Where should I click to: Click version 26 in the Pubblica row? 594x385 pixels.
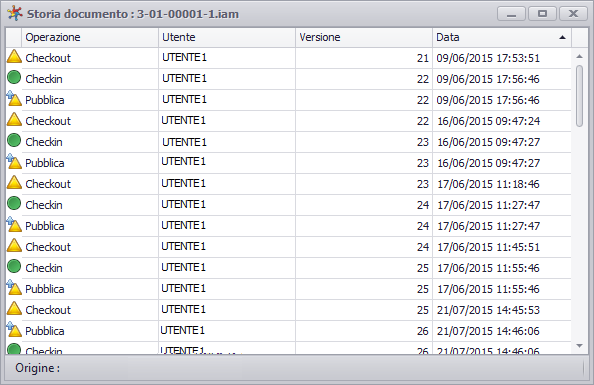click(423, 331)
